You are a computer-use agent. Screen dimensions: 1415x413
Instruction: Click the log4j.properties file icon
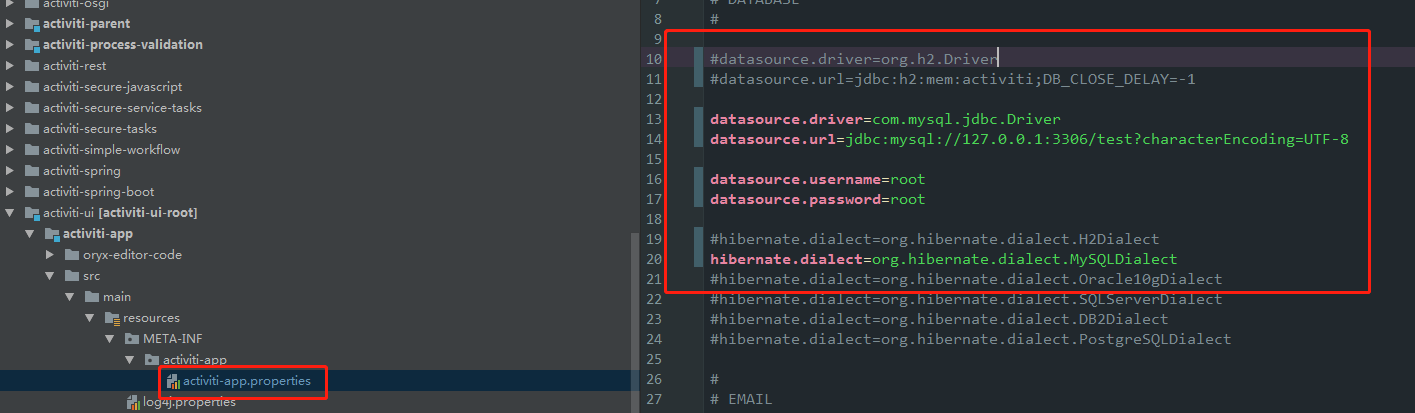133,402
